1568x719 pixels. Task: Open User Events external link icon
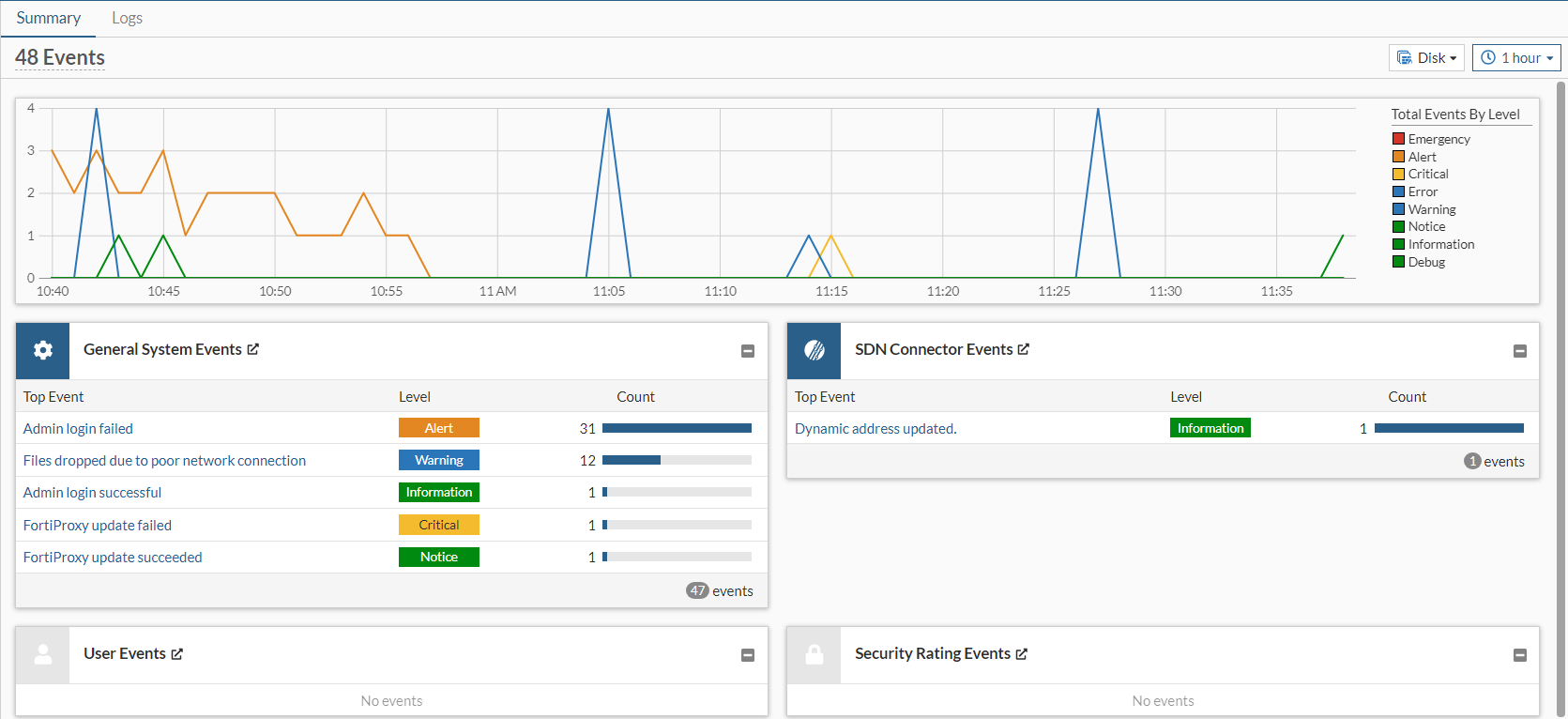(x=176, y=654)
